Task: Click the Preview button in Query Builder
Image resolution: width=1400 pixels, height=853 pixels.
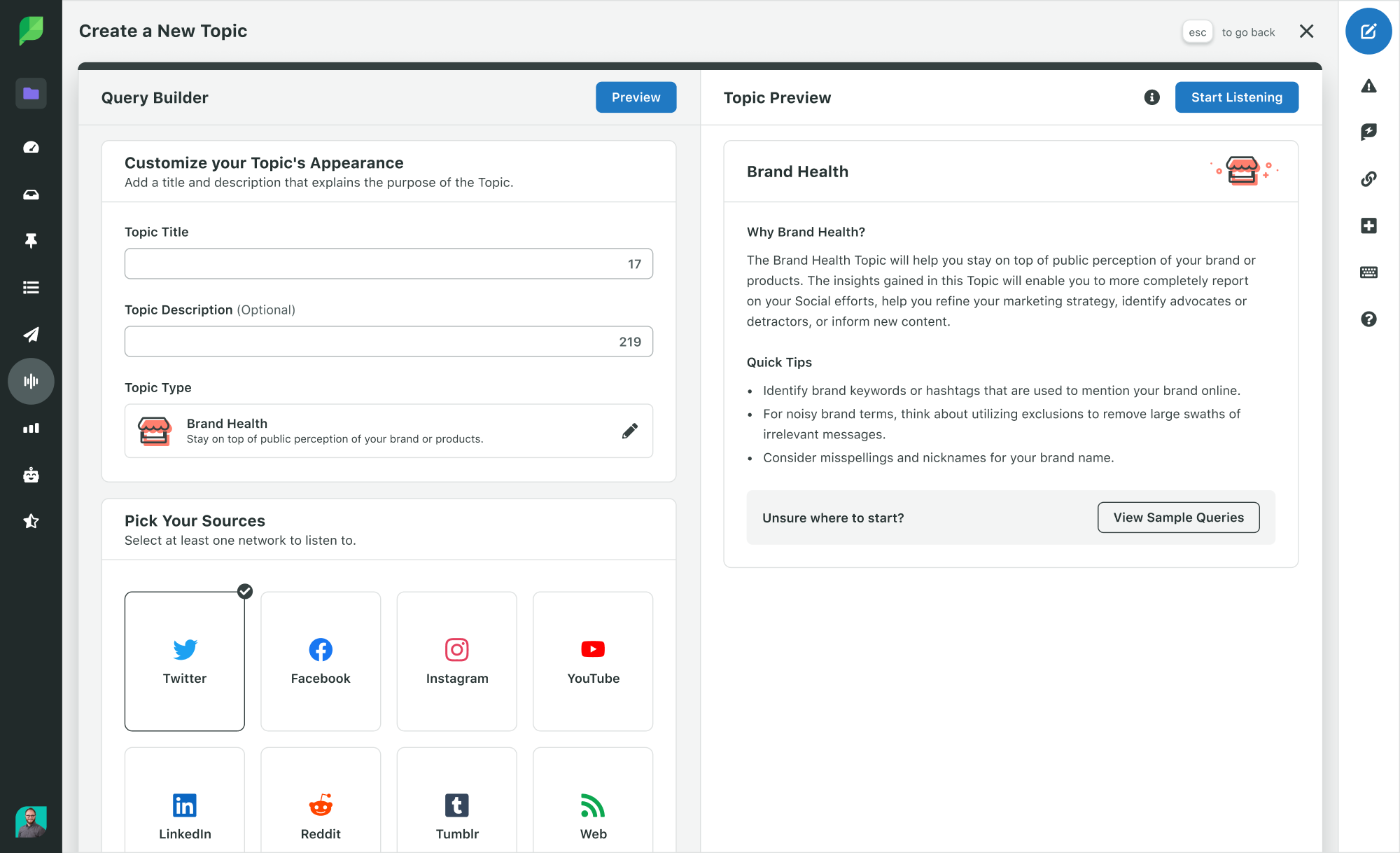Action: point(636,97)
